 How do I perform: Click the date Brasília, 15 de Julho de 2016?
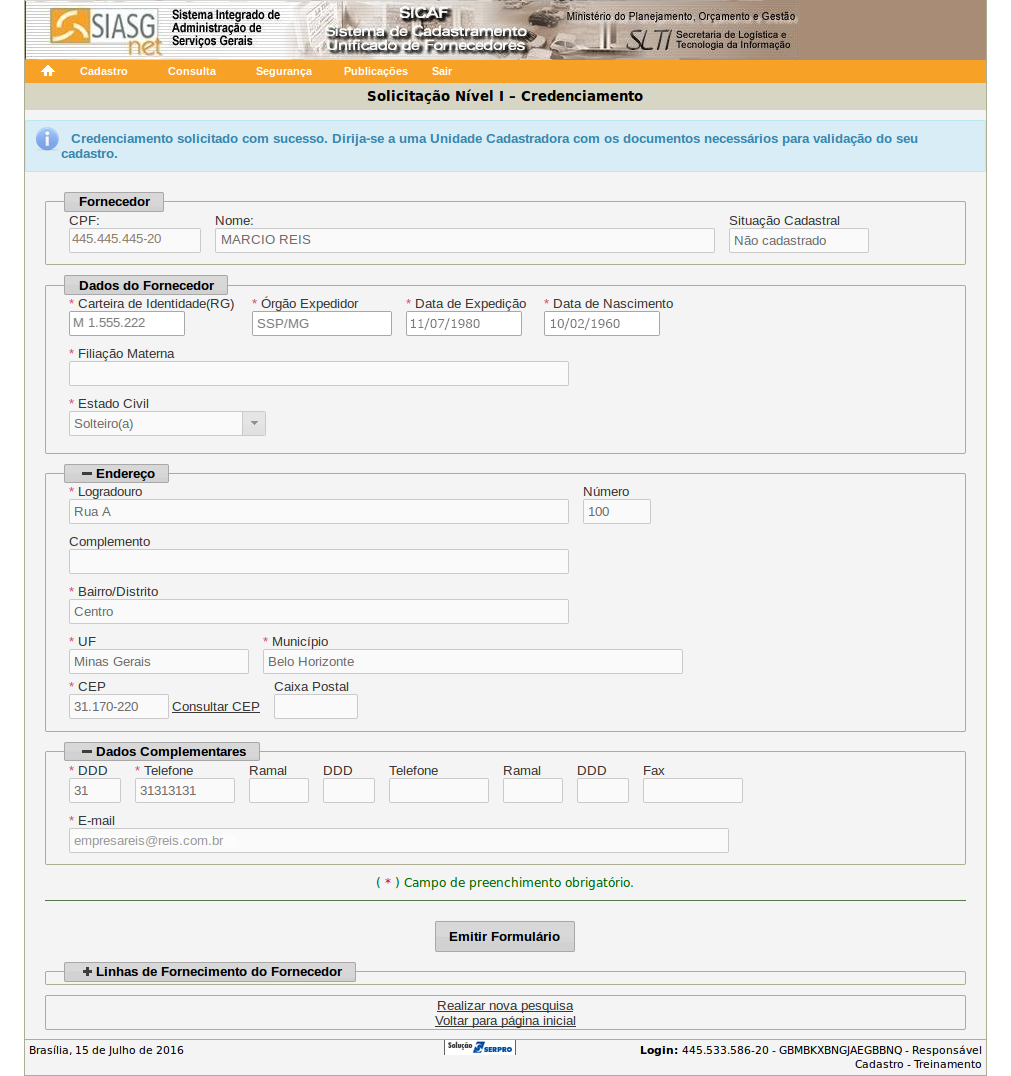(x=106, y=1050)
